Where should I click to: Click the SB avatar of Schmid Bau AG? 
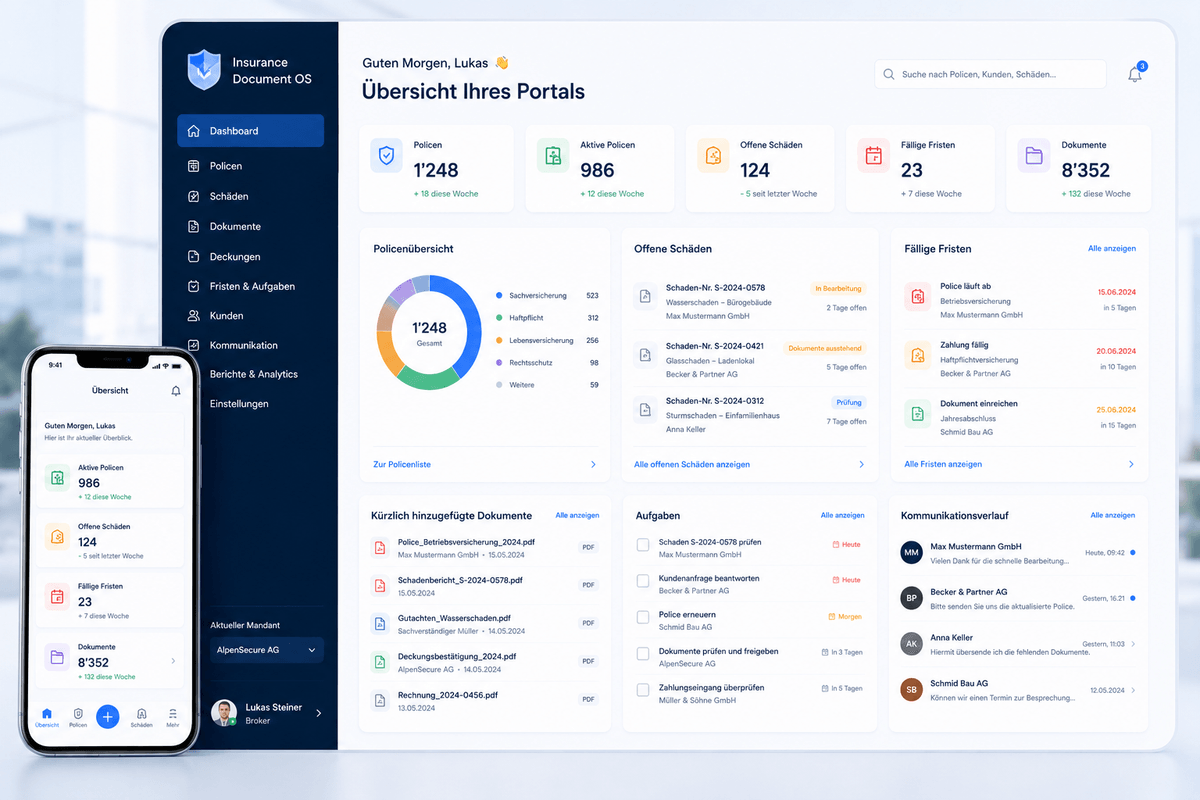tap(911, 690)
